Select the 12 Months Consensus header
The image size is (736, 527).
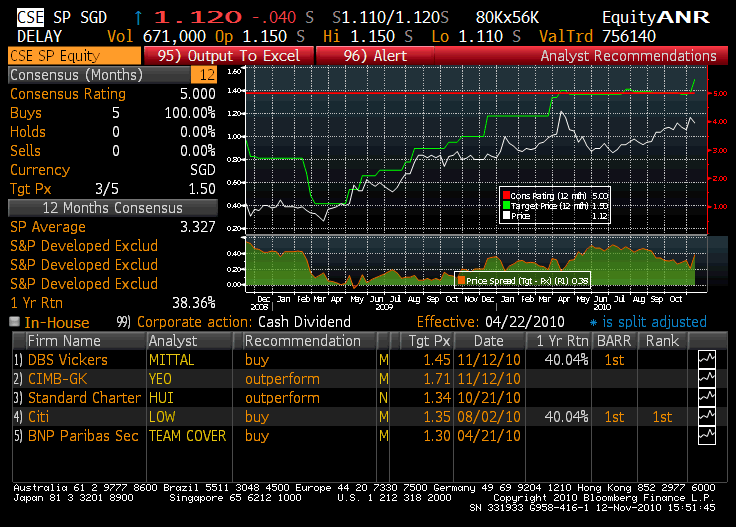pos(113,208)
